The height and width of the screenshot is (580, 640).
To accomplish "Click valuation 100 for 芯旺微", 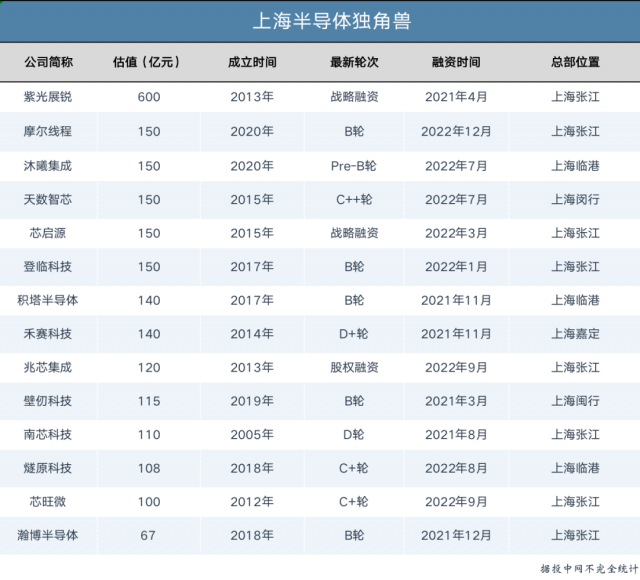I will [149, 502].
